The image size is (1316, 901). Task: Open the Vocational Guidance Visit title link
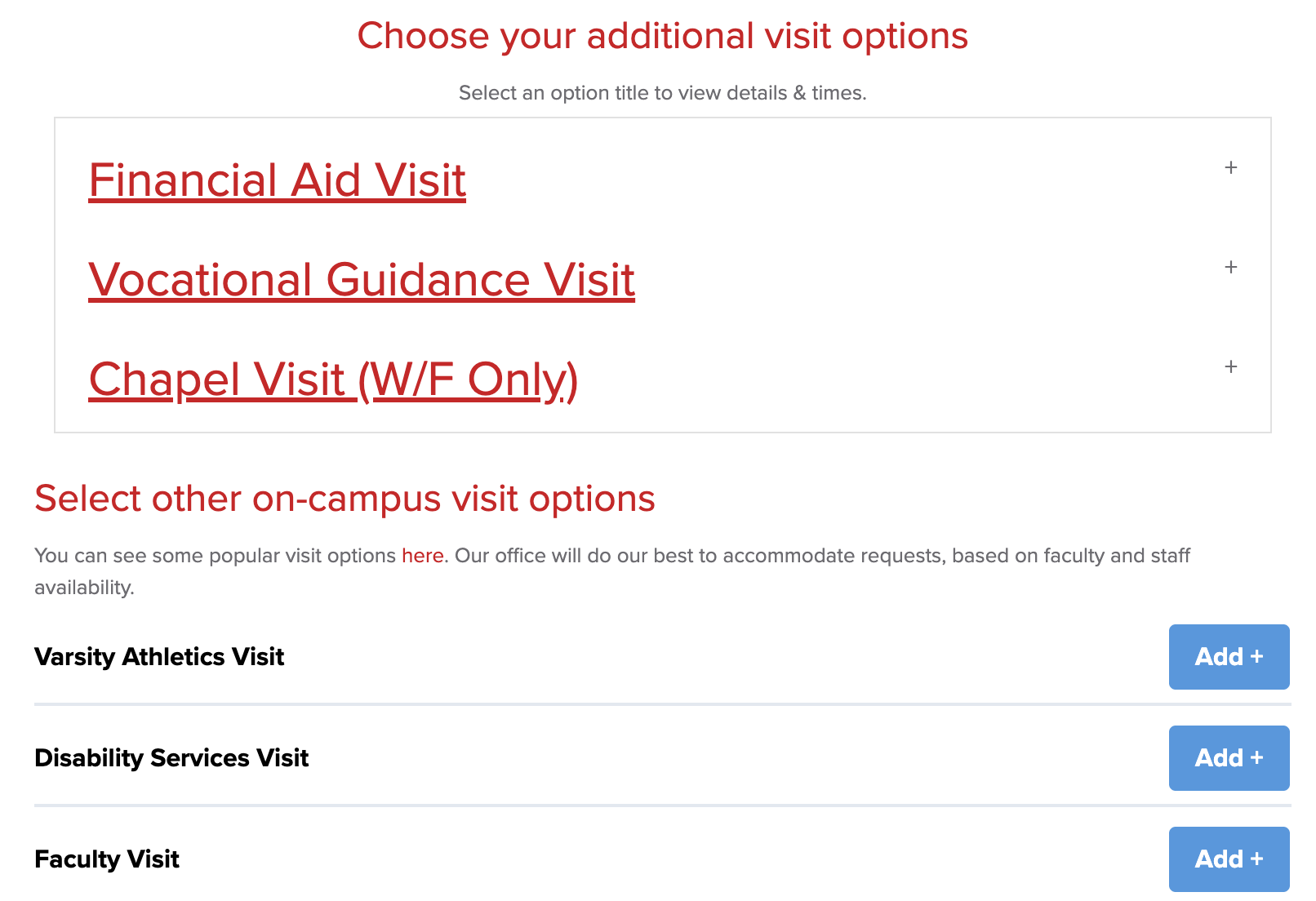[x=362, y=280]
